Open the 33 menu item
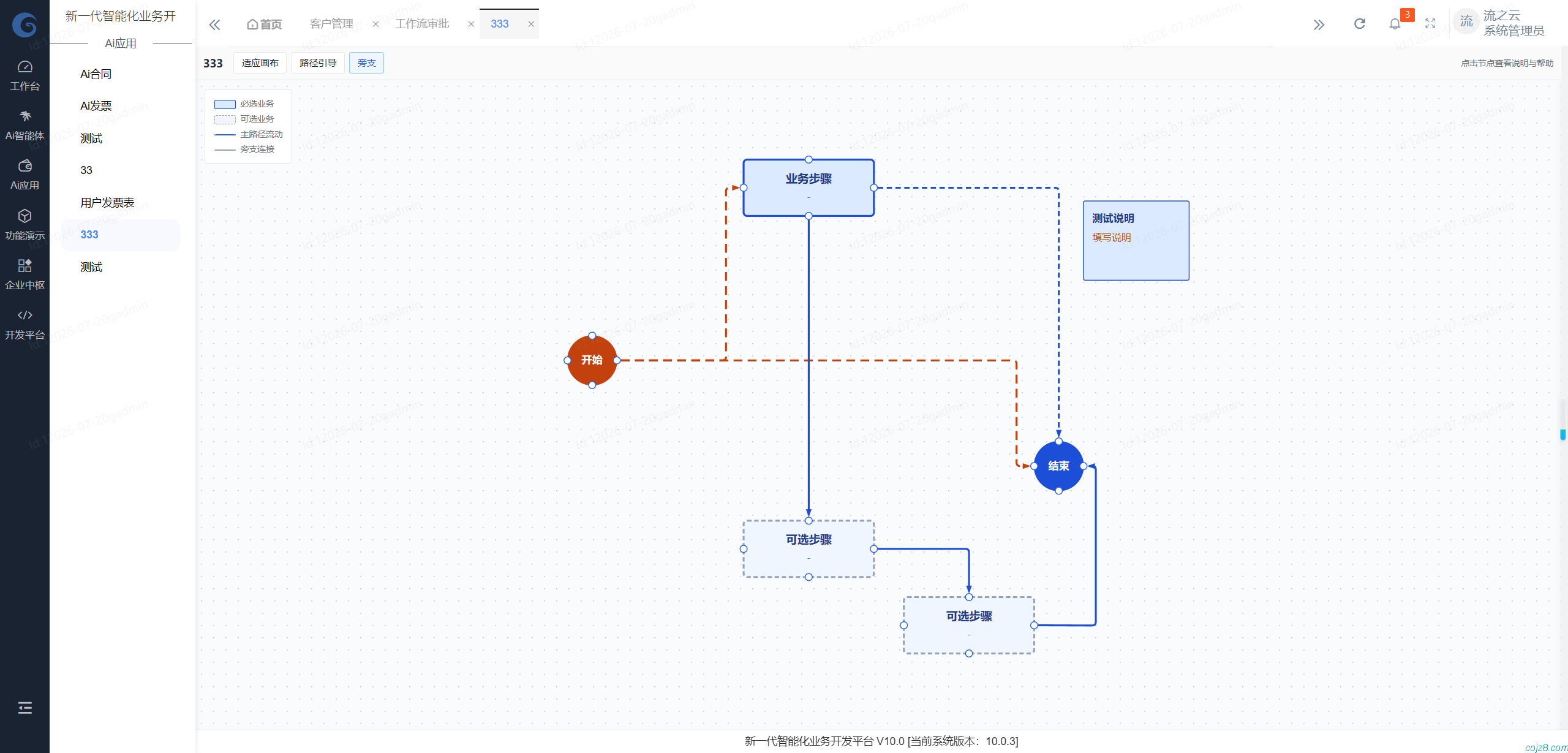Image resolution: width=1568 pixels, height=753 pixels. tap(121, 170)
